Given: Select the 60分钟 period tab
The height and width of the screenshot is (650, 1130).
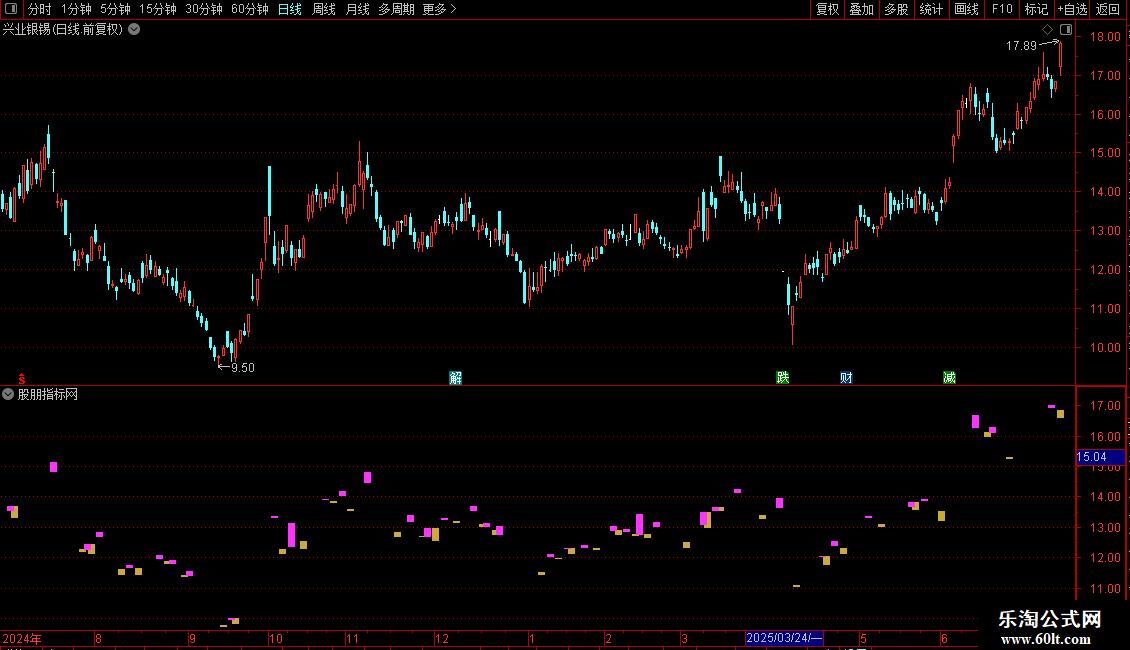Looking at the screenshot, I should pos(249,9).
